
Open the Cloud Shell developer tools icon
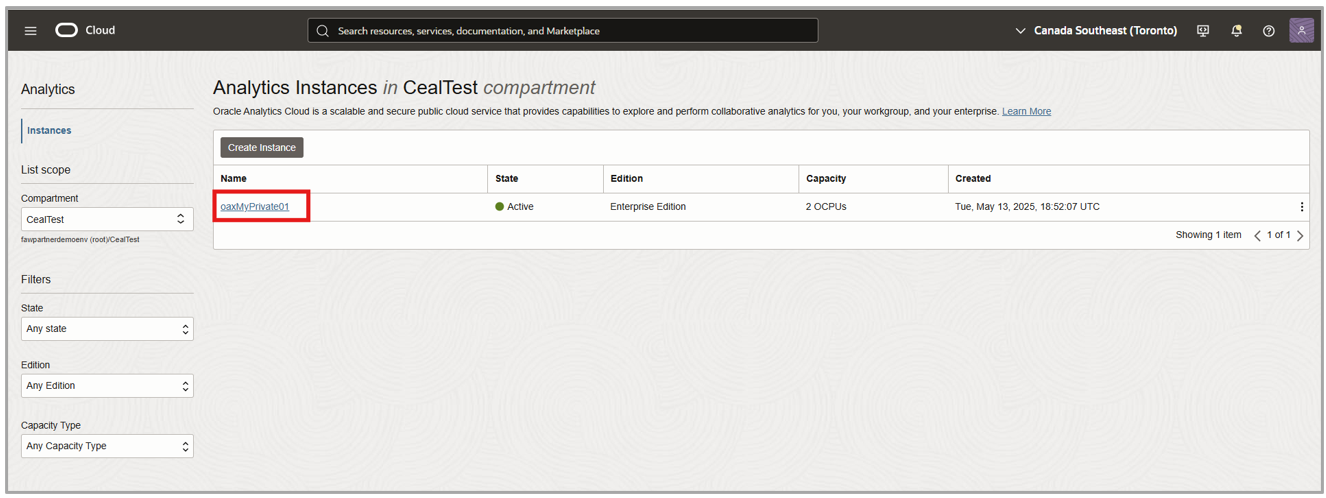1203,31
